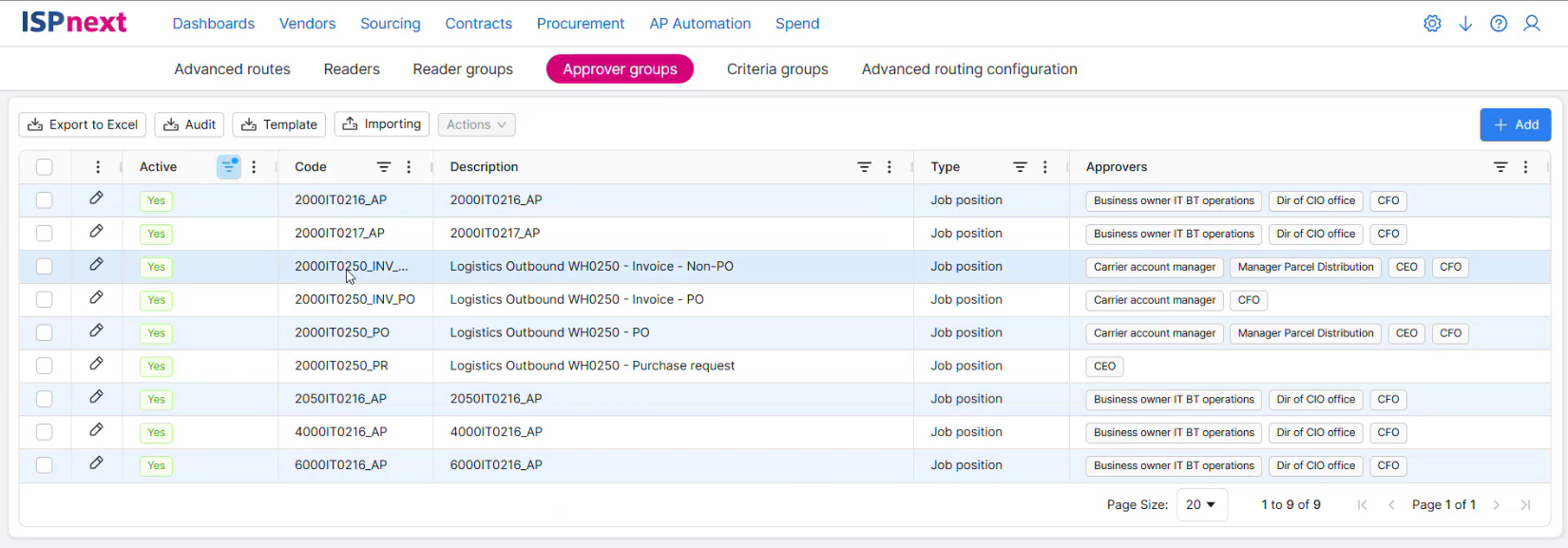Edit the 2000IT0216_AP row with pencil icon
Image resolution: width=1568 pixels, height=548 pixels.
pos(96,198)
